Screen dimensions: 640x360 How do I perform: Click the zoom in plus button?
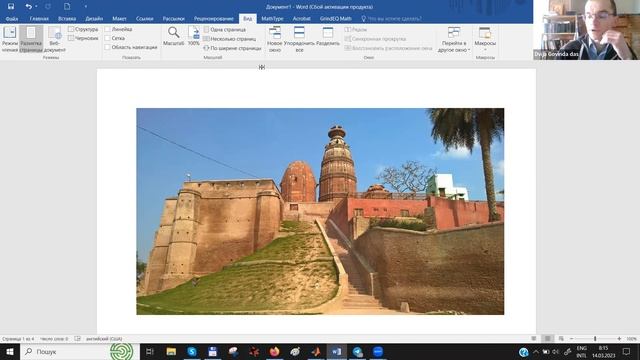pyautogui.click(x=619, y=339)
